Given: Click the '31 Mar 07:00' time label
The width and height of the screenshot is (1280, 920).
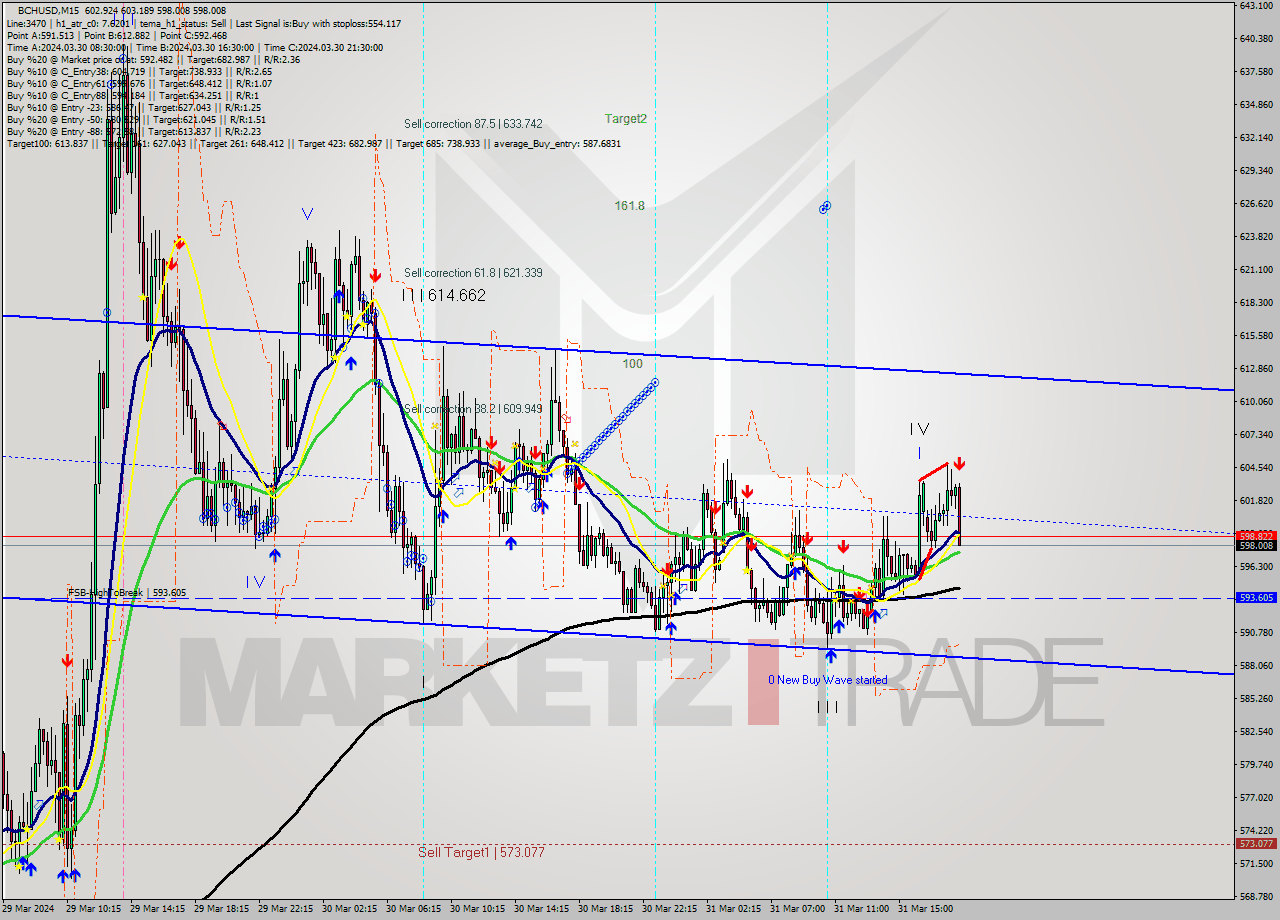Looking at the screenshot, I should click(797, 909).
